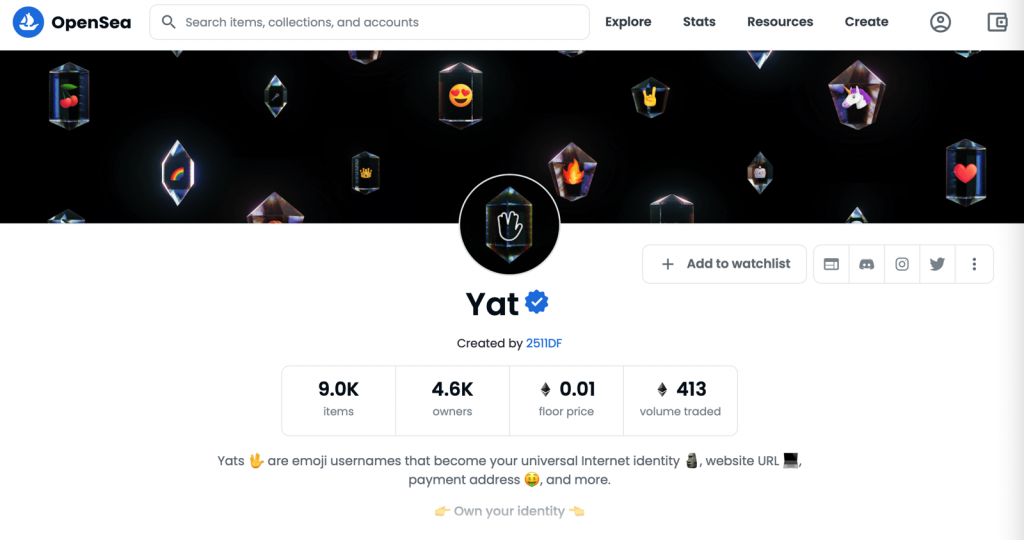Open the Twitter link icon
The height and width of the screenshot is (540, 1024).
(x=937, y=264)
